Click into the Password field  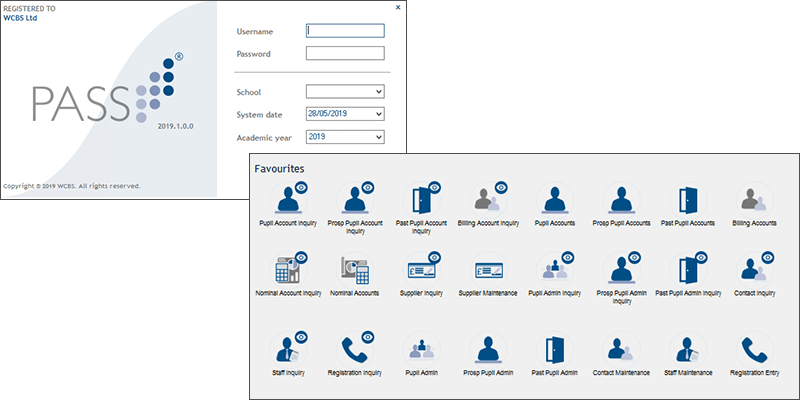(345, 53)
